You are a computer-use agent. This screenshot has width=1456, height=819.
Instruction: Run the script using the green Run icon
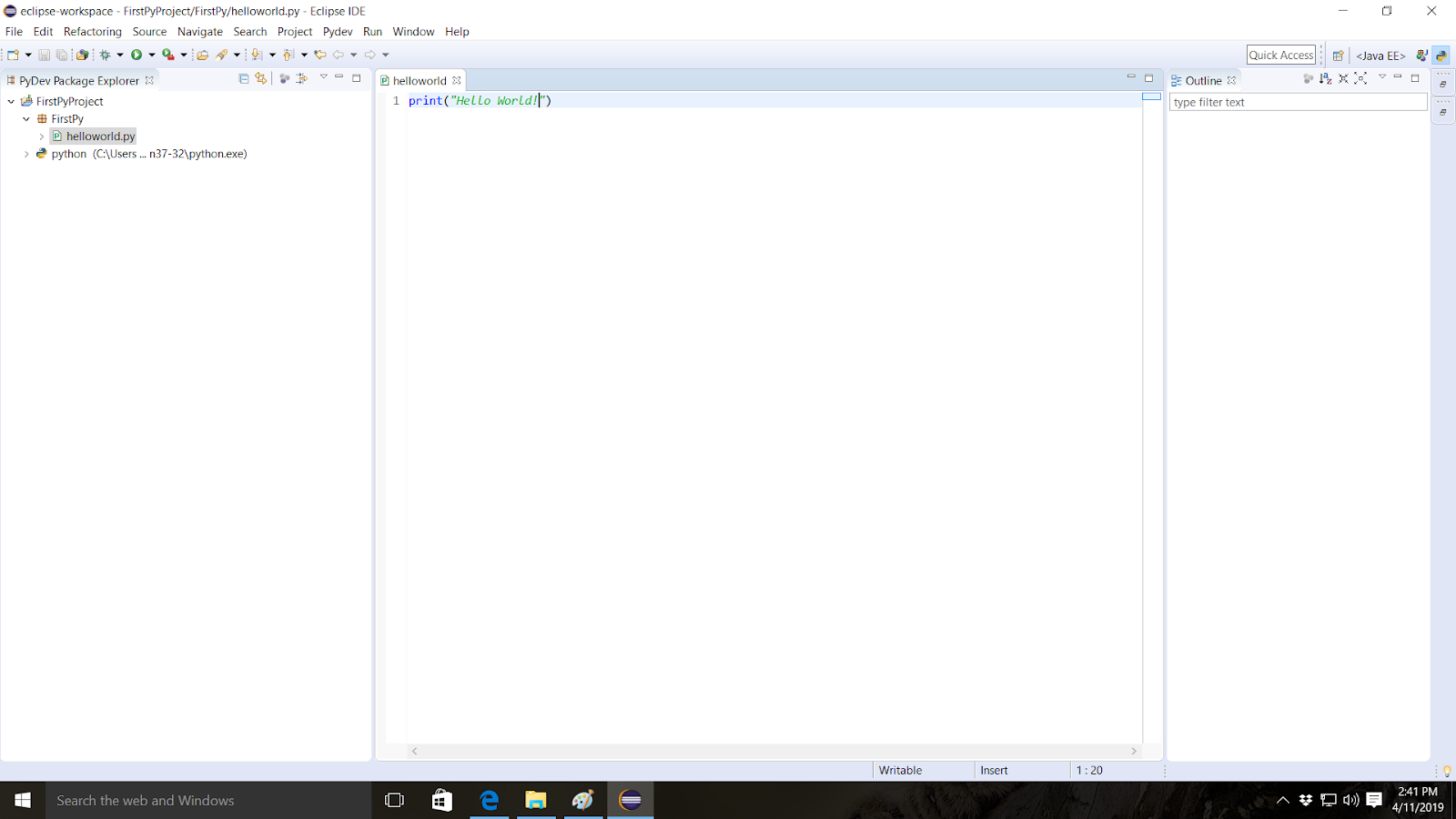[136, 54]
